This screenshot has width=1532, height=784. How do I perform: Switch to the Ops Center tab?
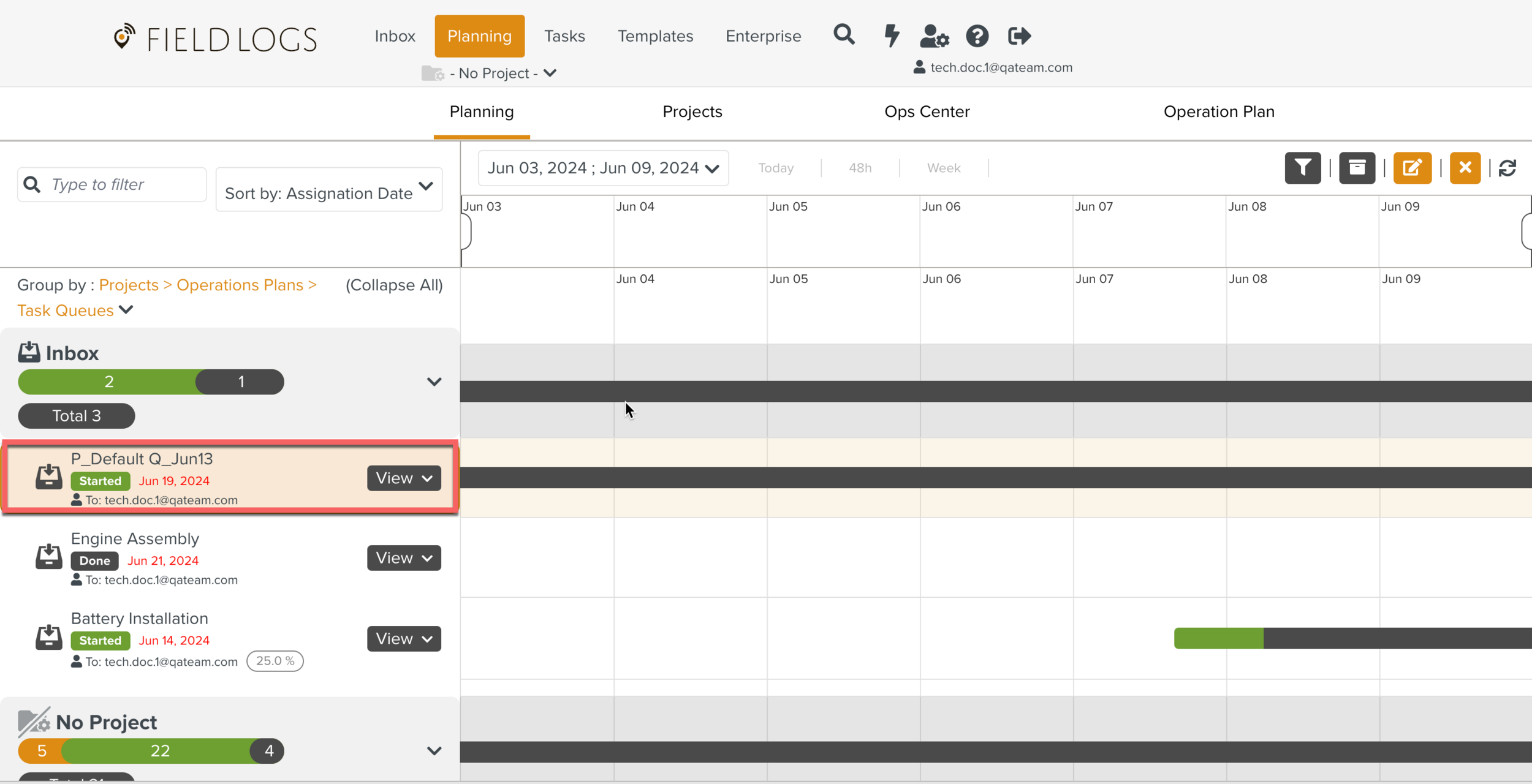click(x=927, y=111)
